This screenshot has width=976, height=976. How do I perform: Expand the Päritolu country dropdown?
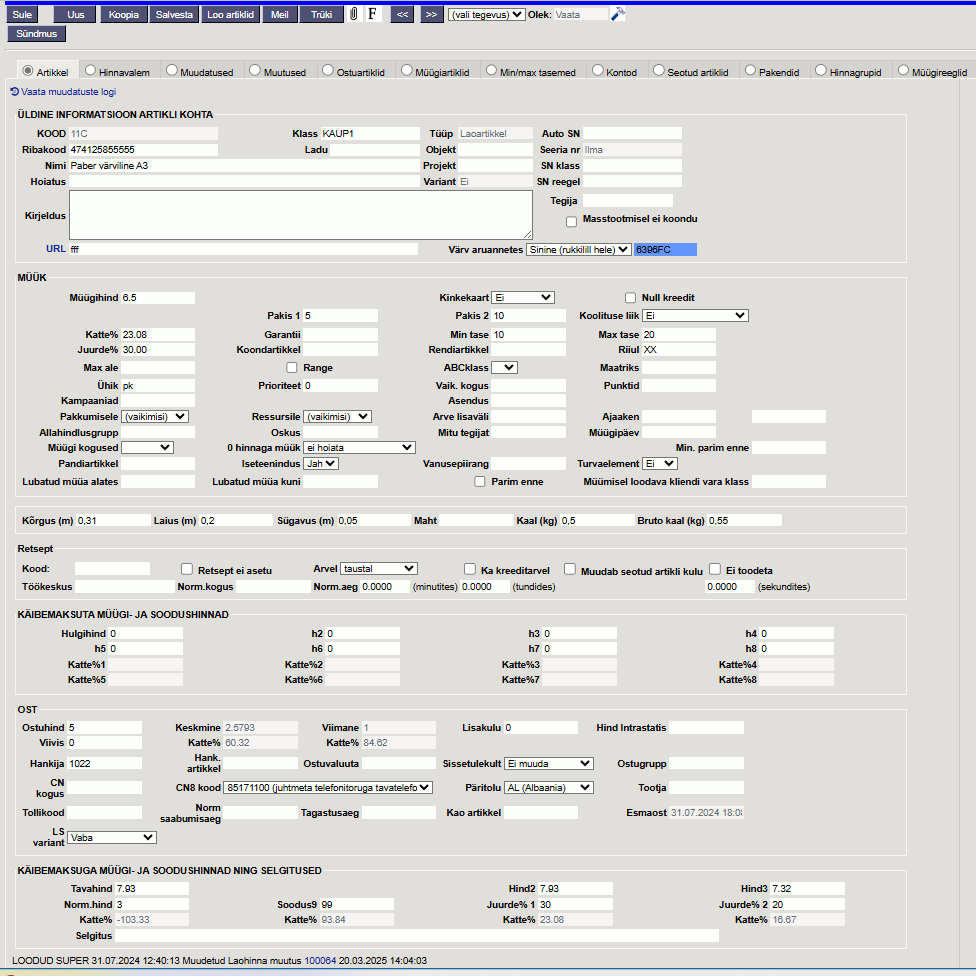pos(549,787)
